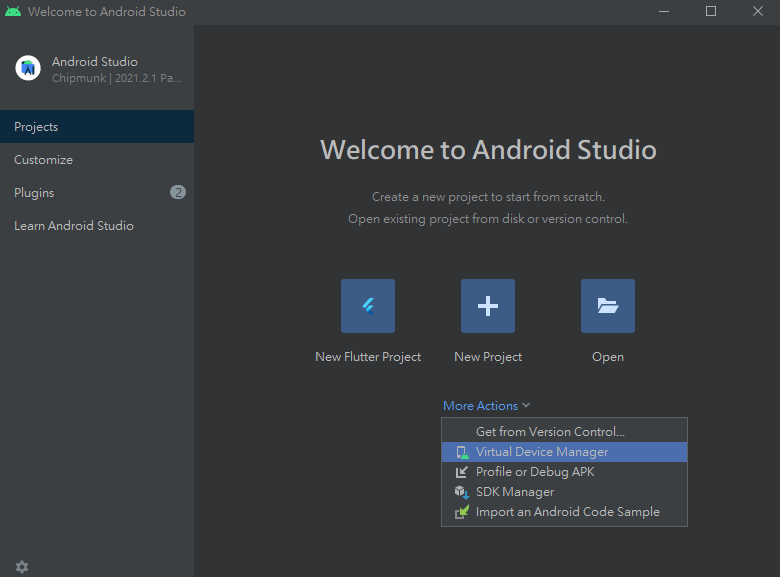Switch to the Projects tab
The height and width of the screenshot is (577, 780).
[x=97, y=127]
